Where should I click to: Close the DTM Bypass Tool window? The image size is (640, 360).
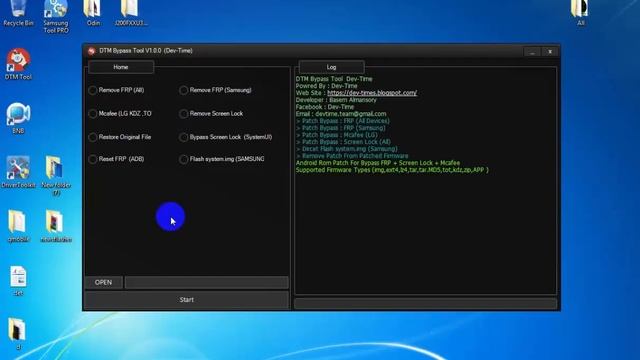pos(550,52)
